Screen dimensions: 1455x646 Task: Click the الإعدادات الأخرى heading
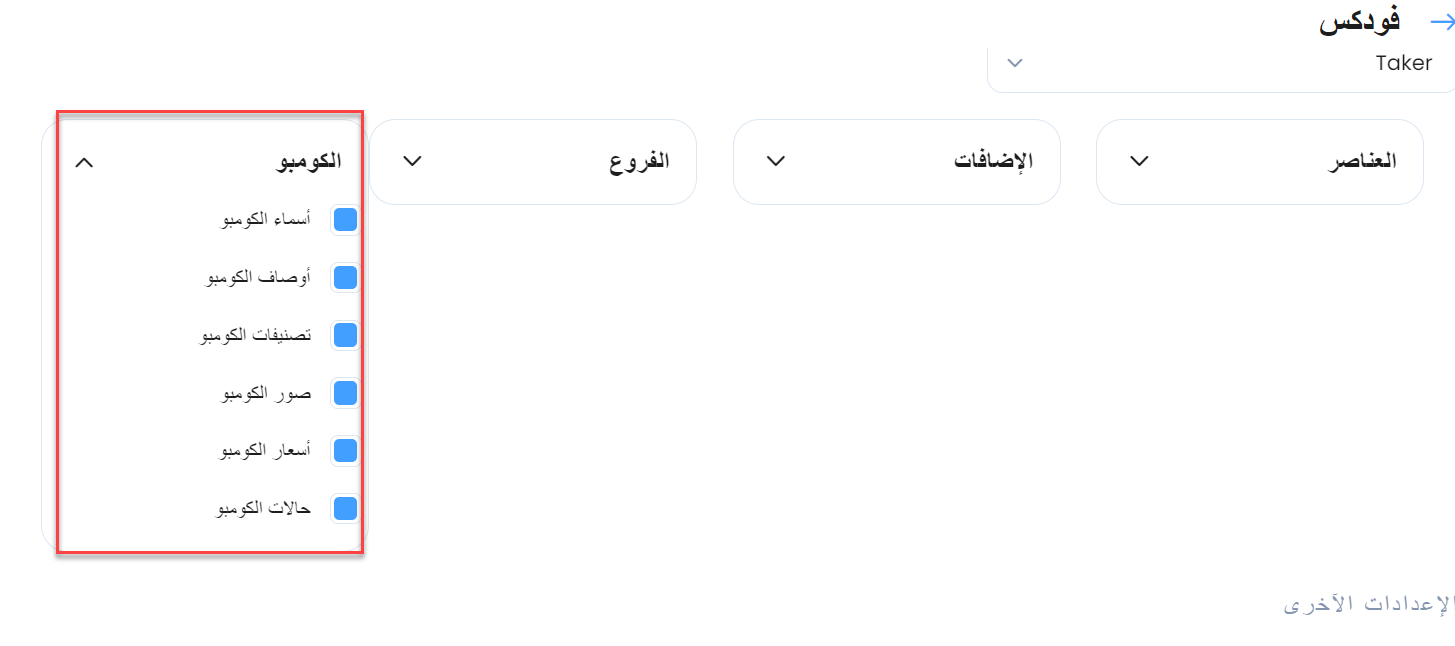pyautogui.click(x=1368, y=604)
